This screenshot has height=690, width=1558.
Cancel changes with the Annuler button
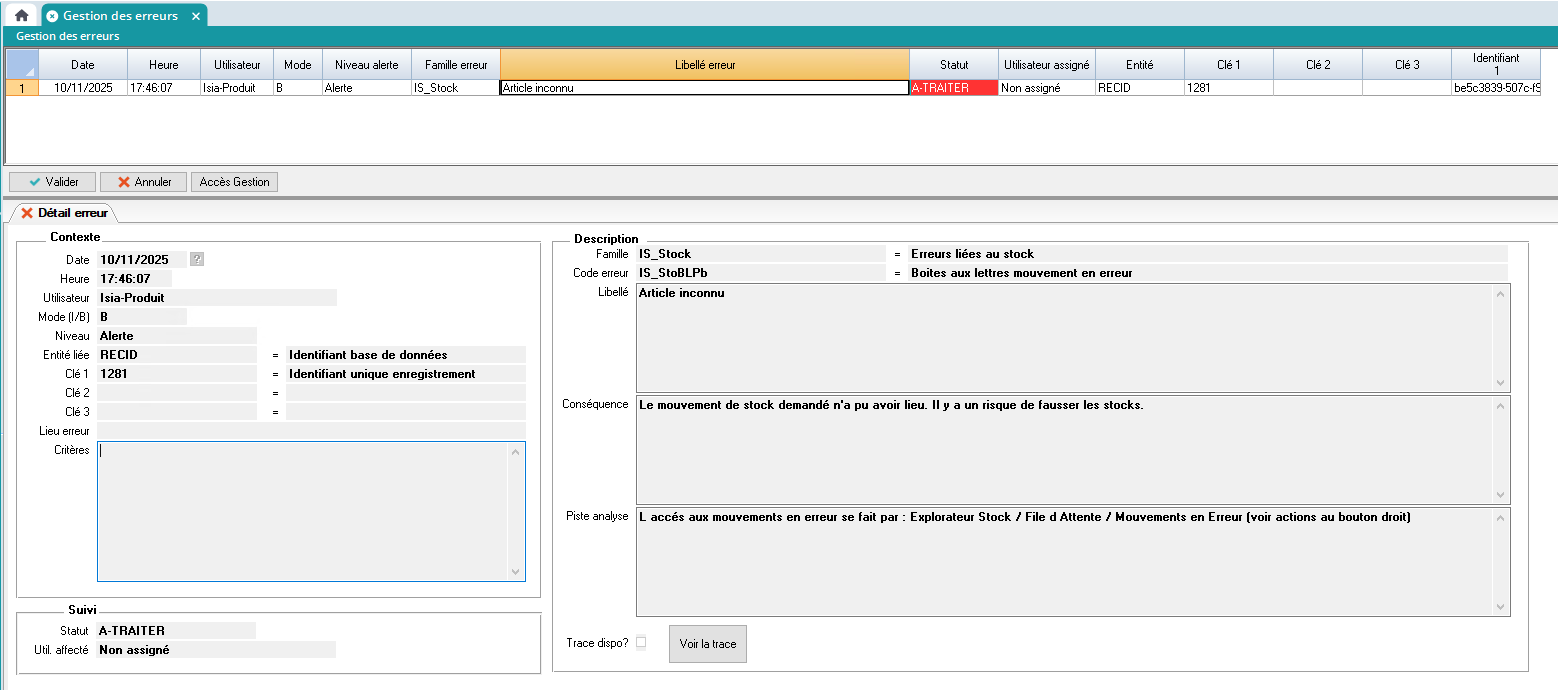(143, 182)
